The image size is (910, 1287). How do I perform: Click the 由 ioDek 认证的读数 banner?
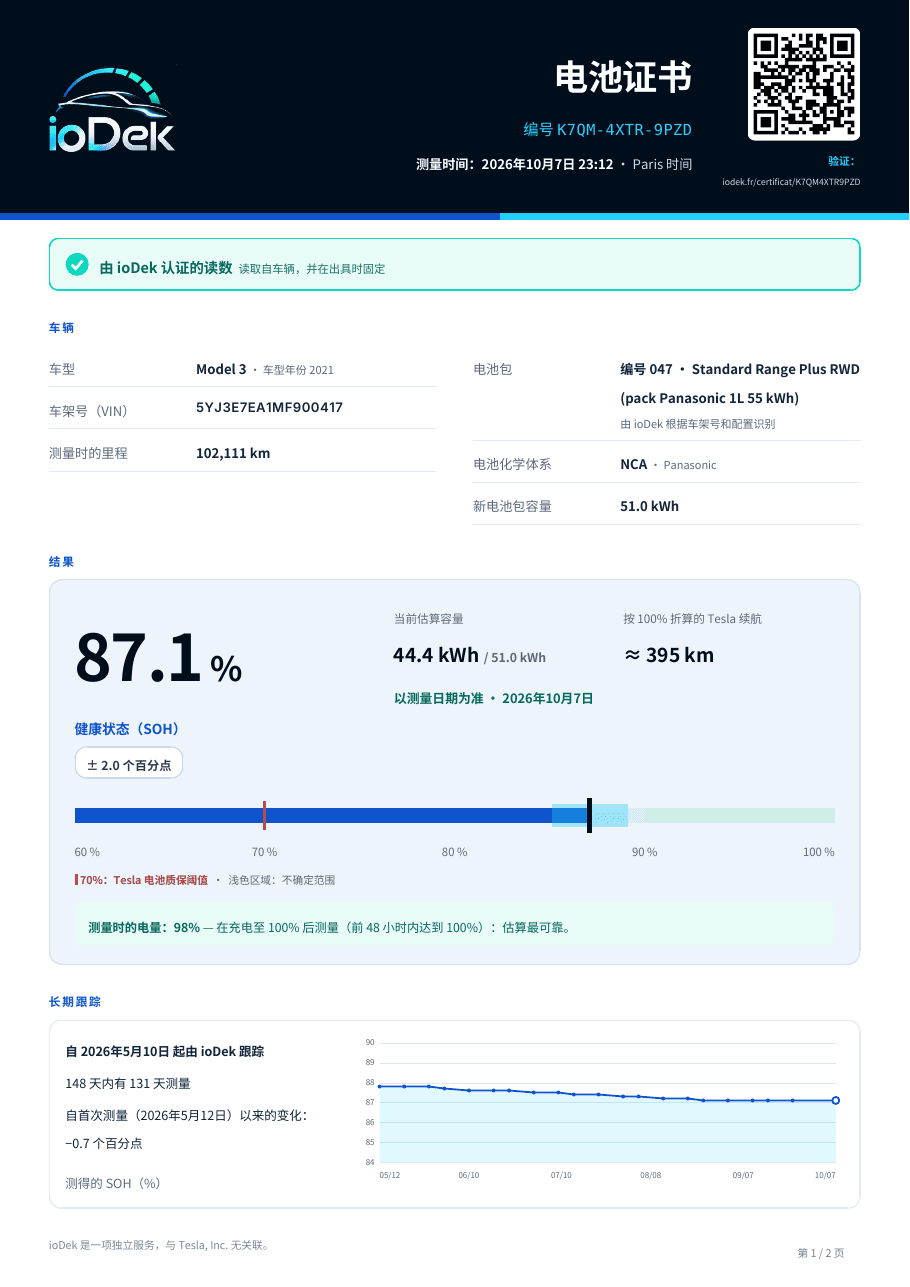tap(455, 265)
